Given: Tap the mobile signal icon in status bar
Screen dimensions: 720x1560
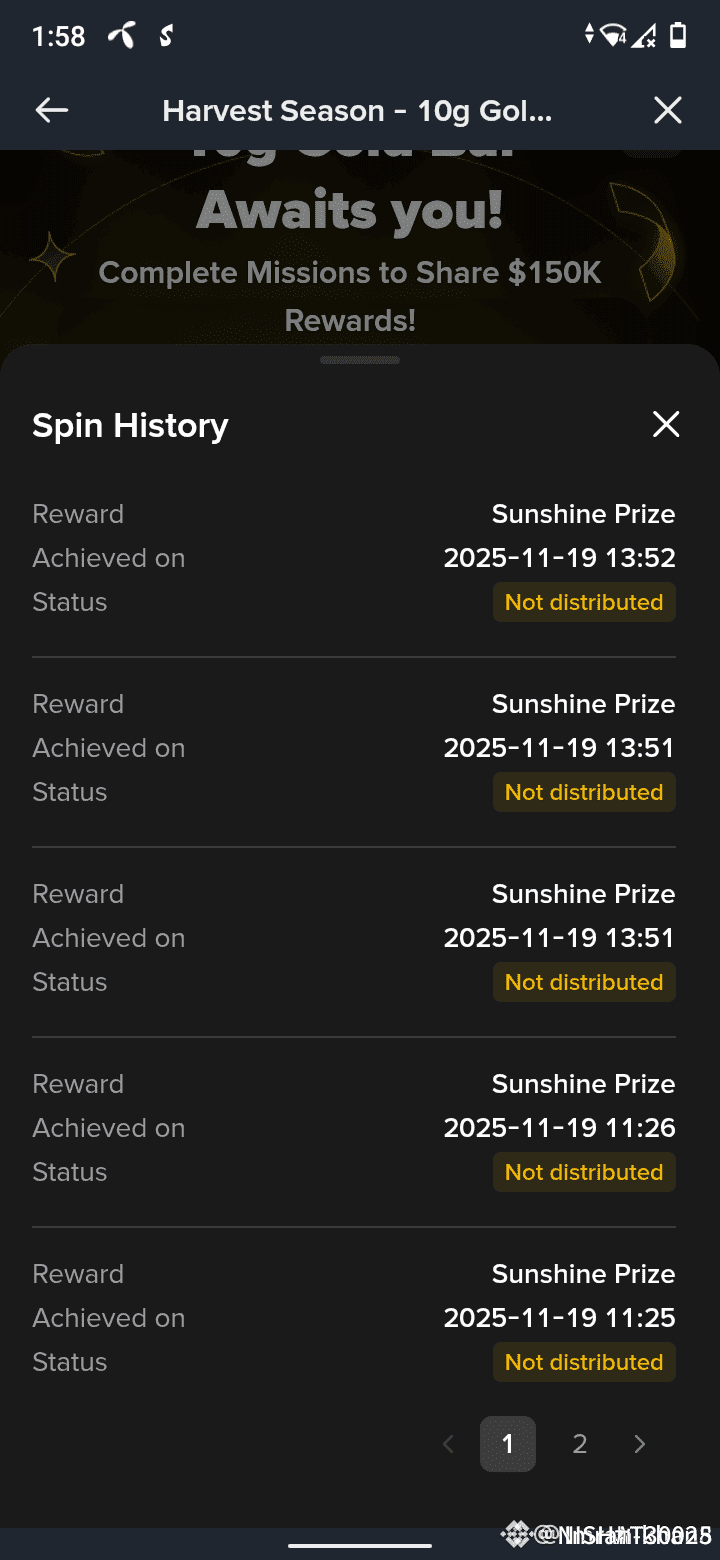Looking at the screenshot, I should pos(645,36).
